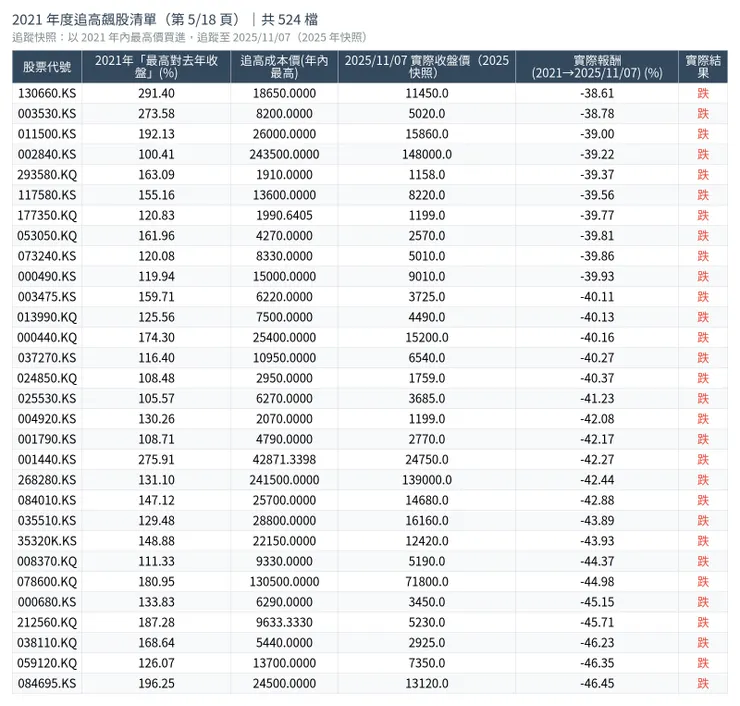Select stock code 073240.KS
Viewport: 740px width, 706px height.
(47, 256)
